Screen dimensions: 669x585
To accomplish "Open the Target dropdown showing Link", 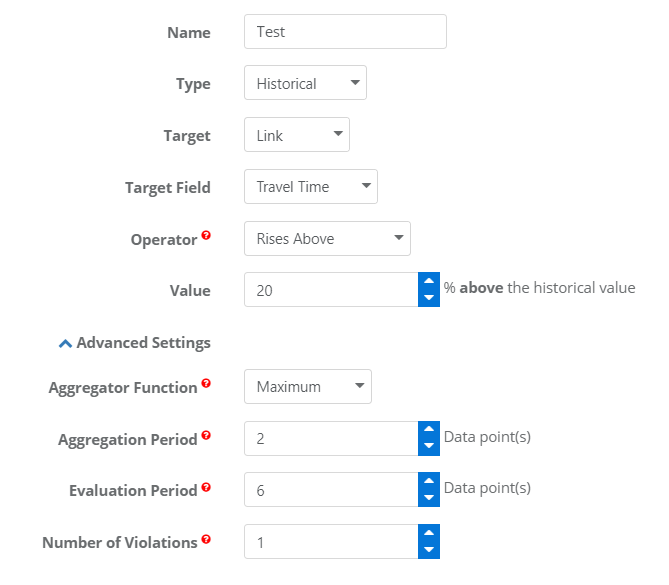I will 297,135.
